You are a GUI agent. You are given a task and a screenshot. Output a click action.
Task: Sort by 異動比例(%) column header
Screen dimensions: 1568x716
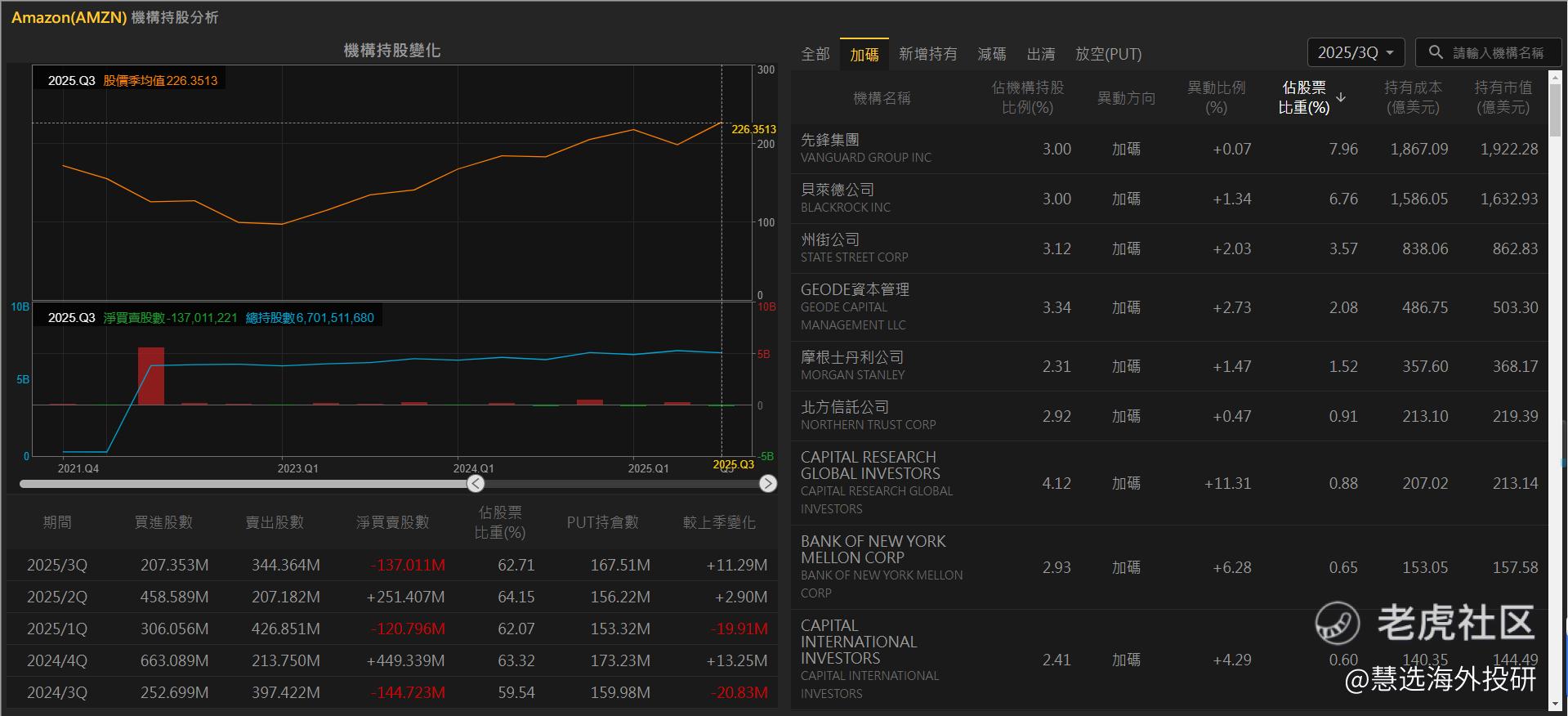(1215, 97)
